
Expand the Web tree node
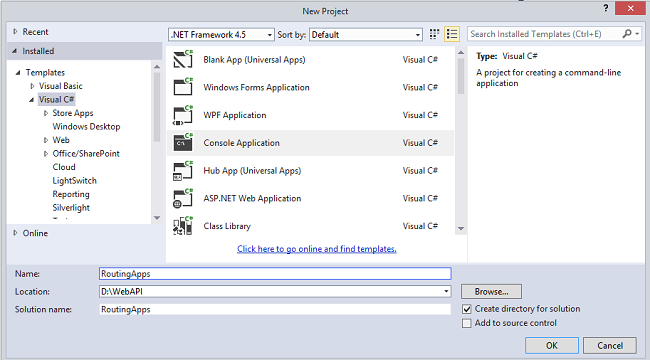(46, 140)
